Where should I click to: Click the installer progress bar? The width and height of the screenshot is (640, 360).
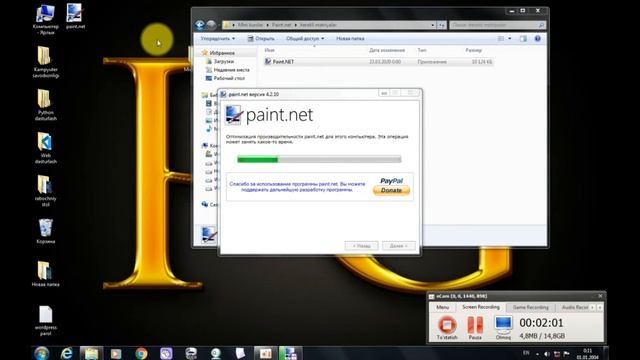319,160
